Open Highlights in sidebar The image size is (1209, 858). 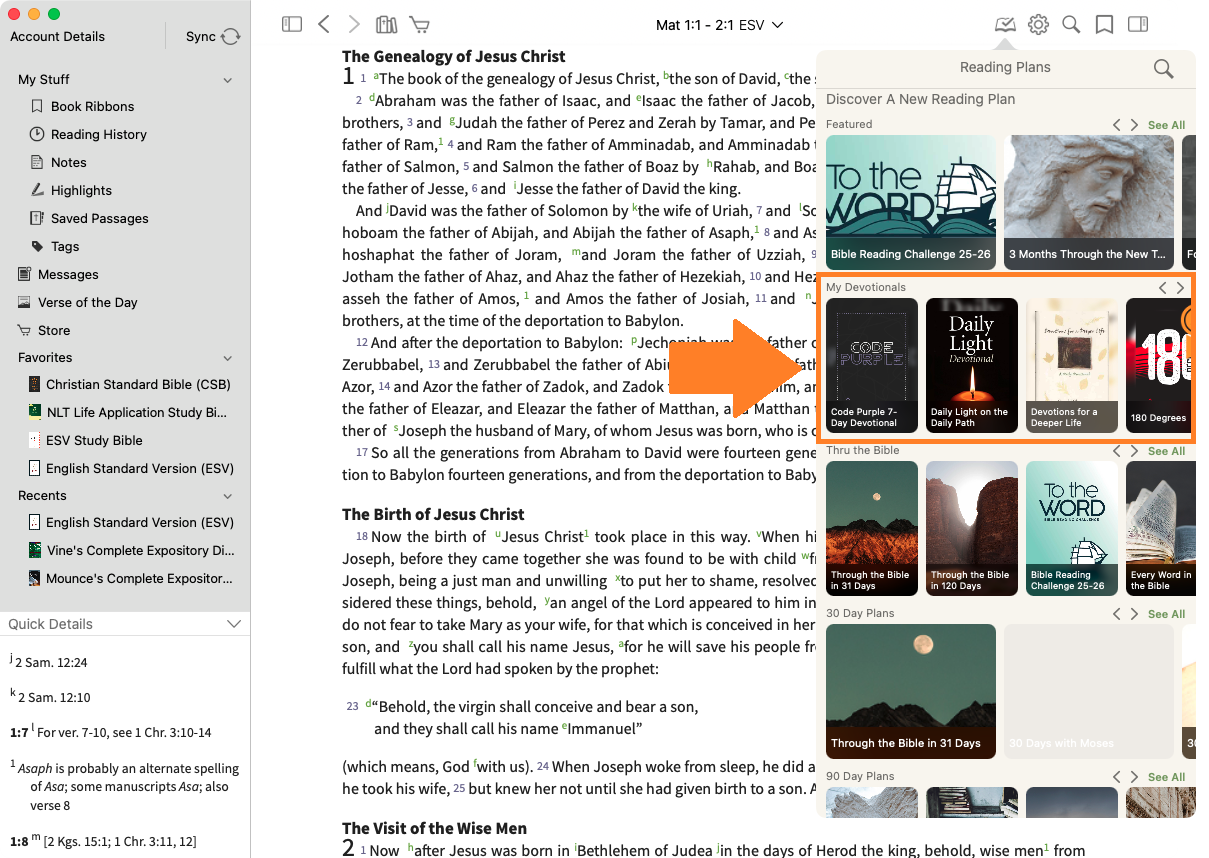81,190
